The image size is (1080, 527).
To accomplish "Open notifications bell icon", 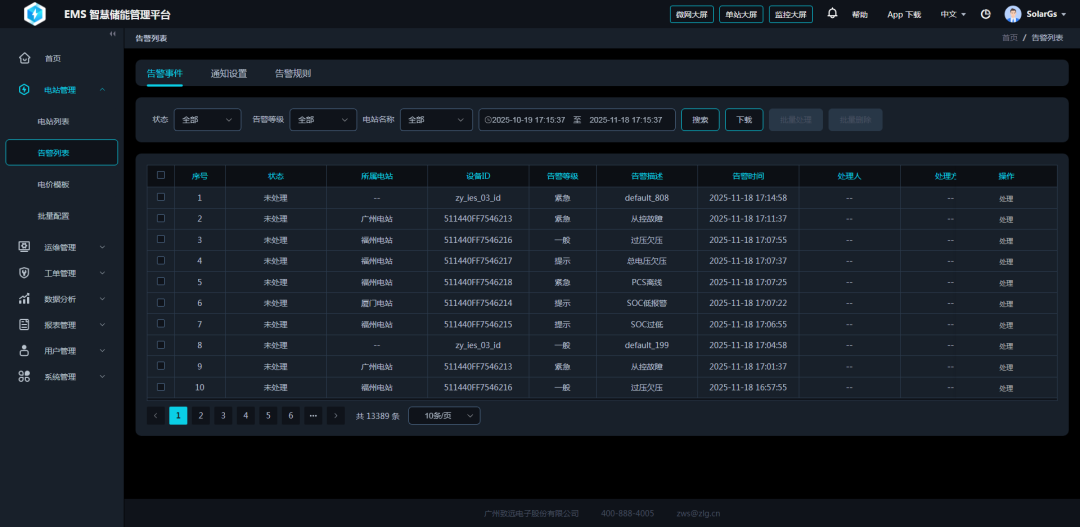I will pyautogui.click(x=833, y=14).
